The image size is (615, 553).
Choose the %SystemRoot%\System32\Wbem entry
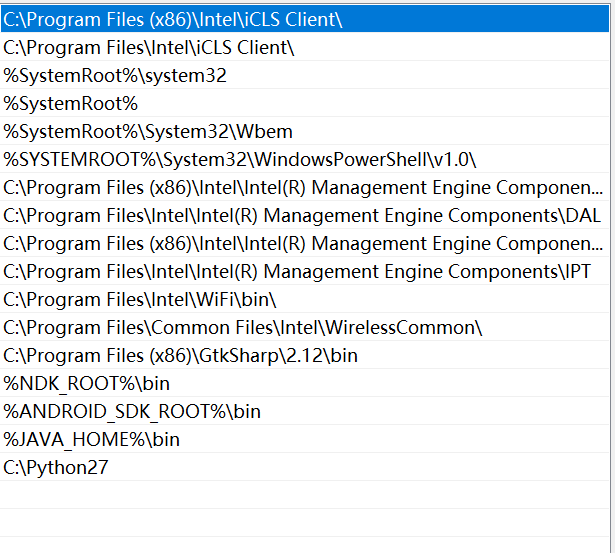click(x=148, y=131)
